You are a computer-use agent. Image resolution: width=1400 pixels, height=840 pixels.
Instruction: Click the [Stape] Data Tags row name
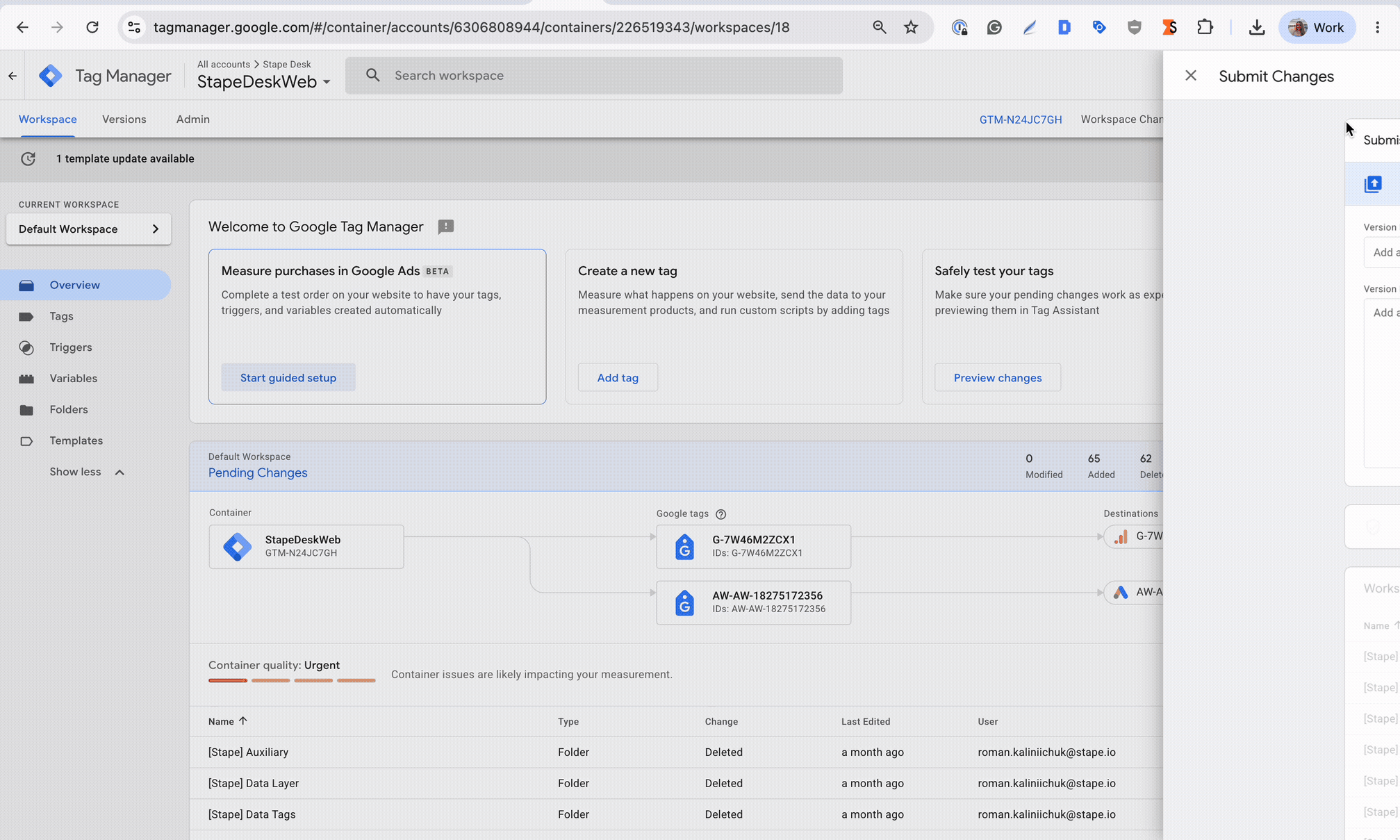[x=252, y=814]
